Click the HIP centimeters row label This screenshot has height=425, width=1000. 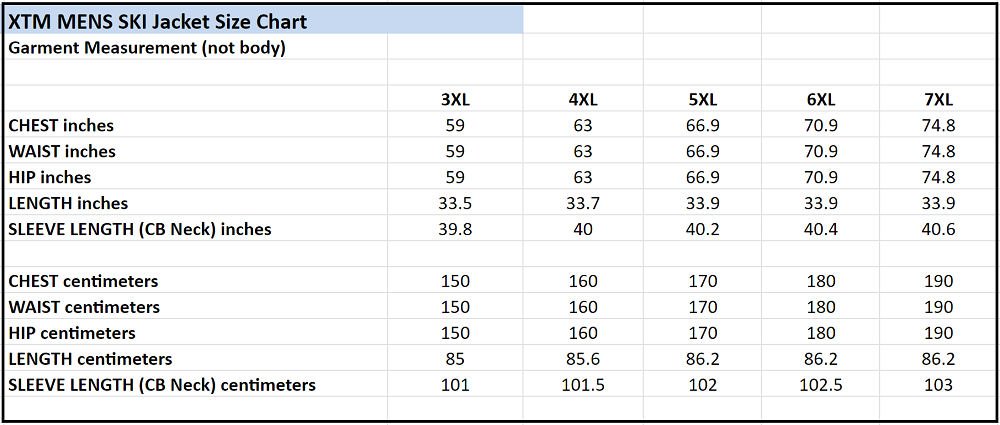pos(72,333)
